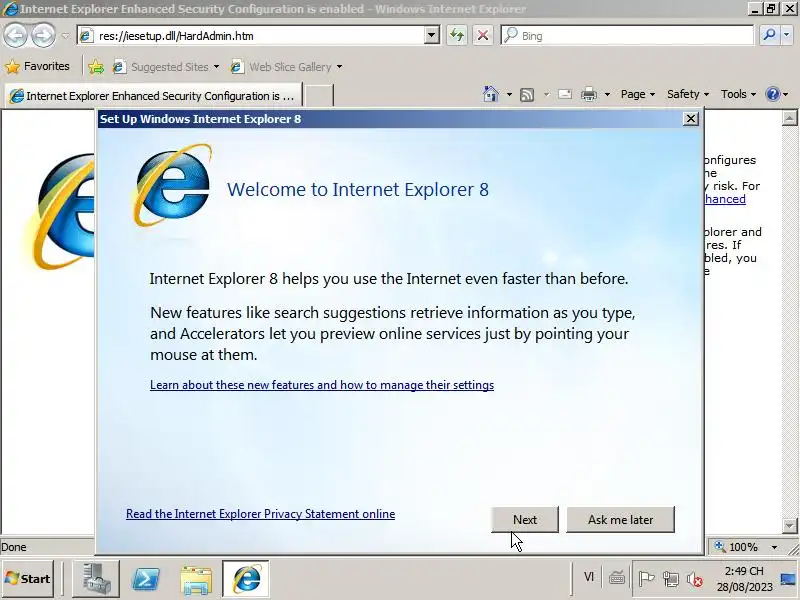800x600 pixels.
Task: Expand the Feeds dropdown arrow
Action: 546,94
